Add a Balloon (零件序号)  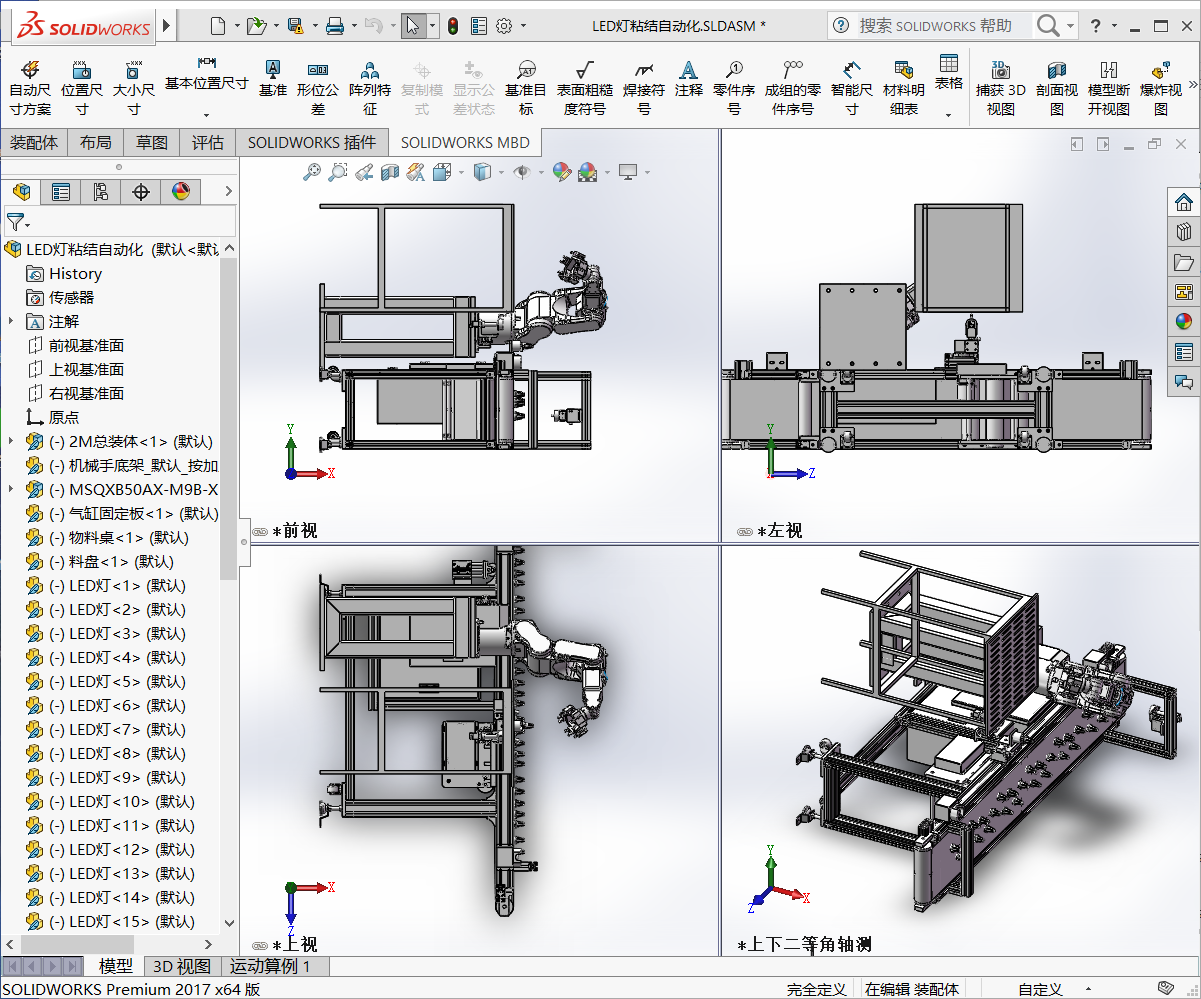[x=734, y=87]
